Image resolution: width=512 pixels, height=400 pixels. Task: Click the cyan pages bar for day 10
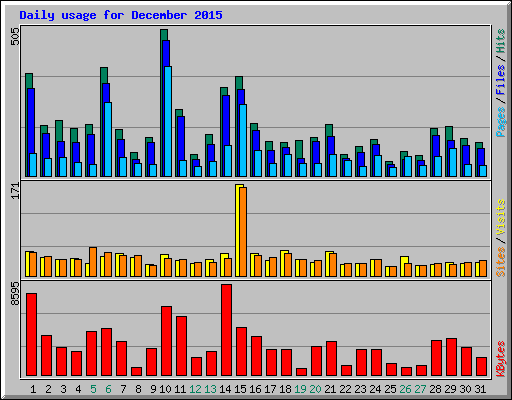168,122
